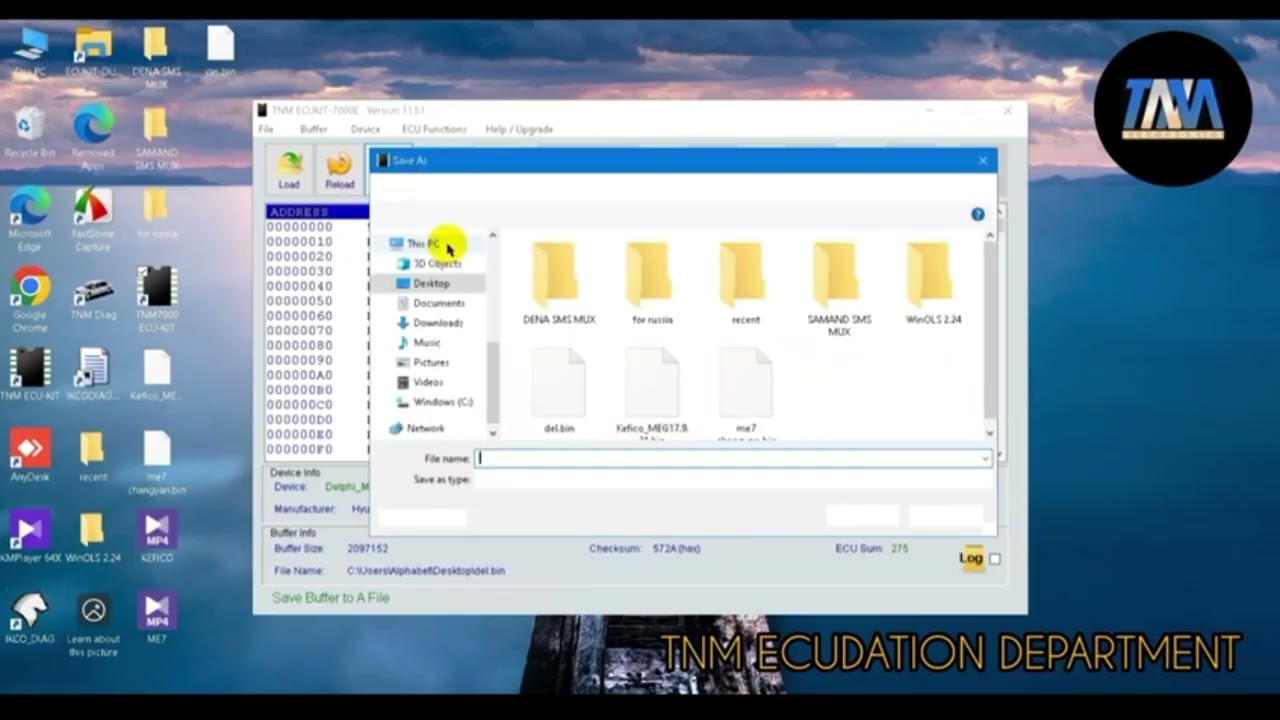Click the ADDRESS column header in hex view
The image size is (1280, 720).
[x=317, y=212]
